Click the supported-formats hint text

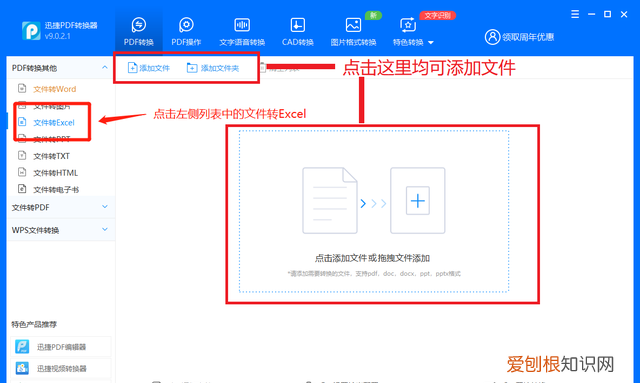pos(374,274)
